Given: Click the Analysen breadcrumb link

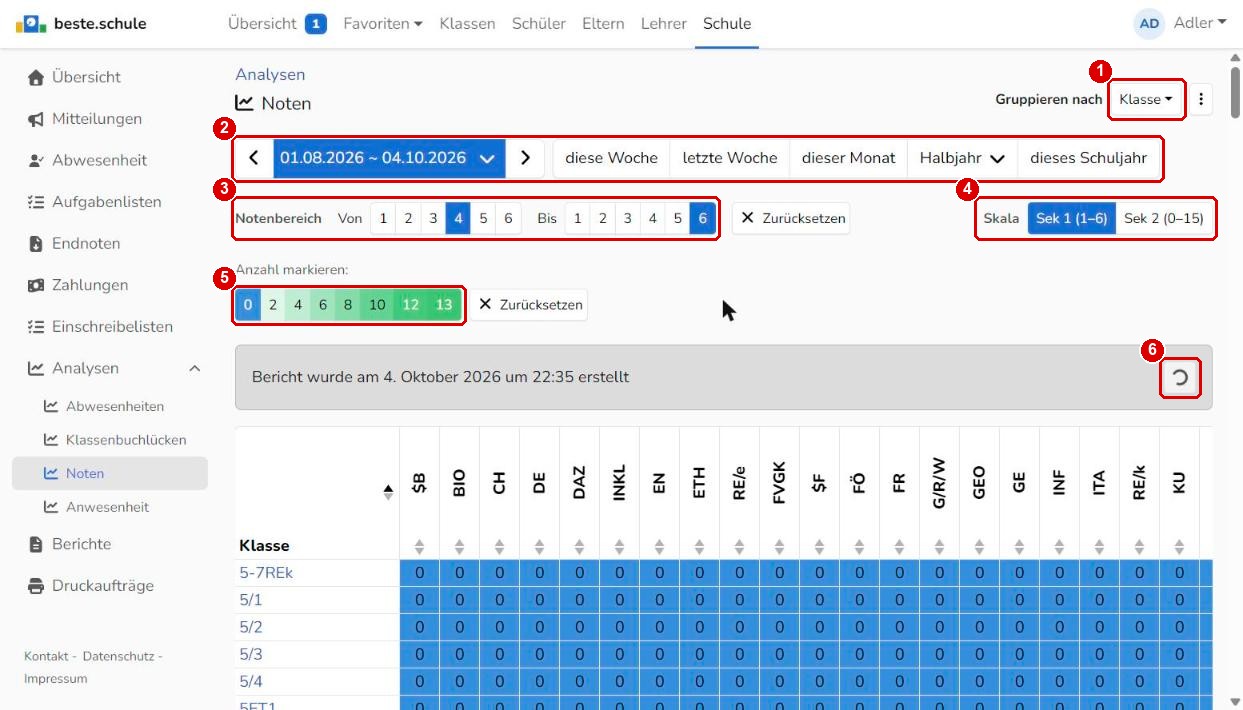Looking at the screenshot, I should coord(270,74).
